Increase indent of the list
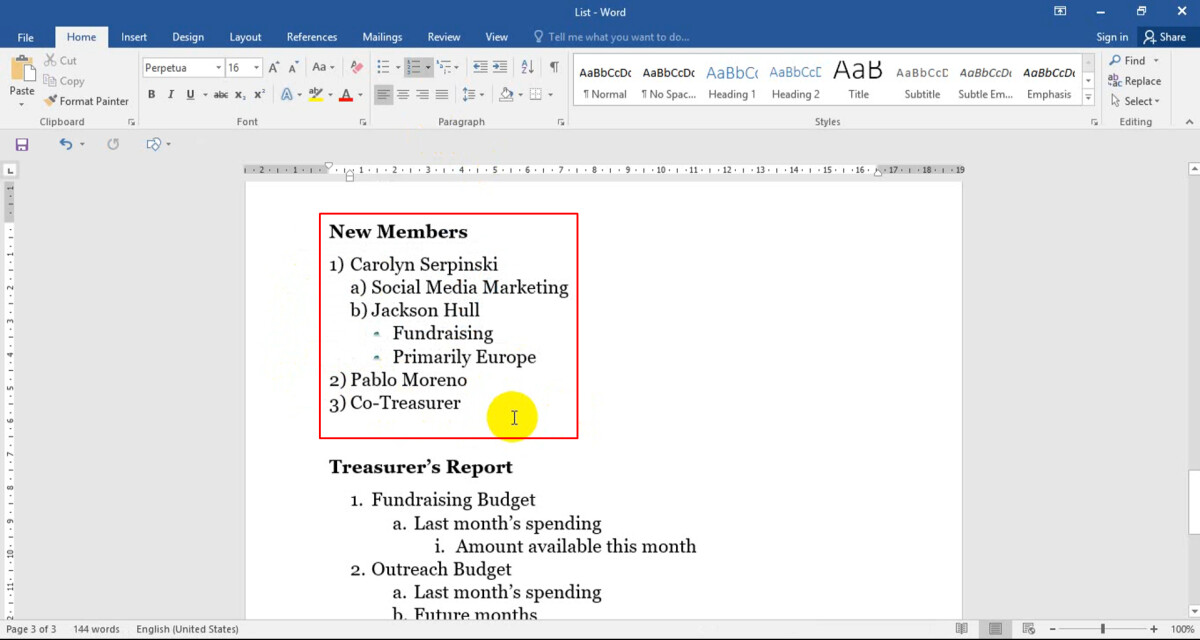 [x=501, y=68]
